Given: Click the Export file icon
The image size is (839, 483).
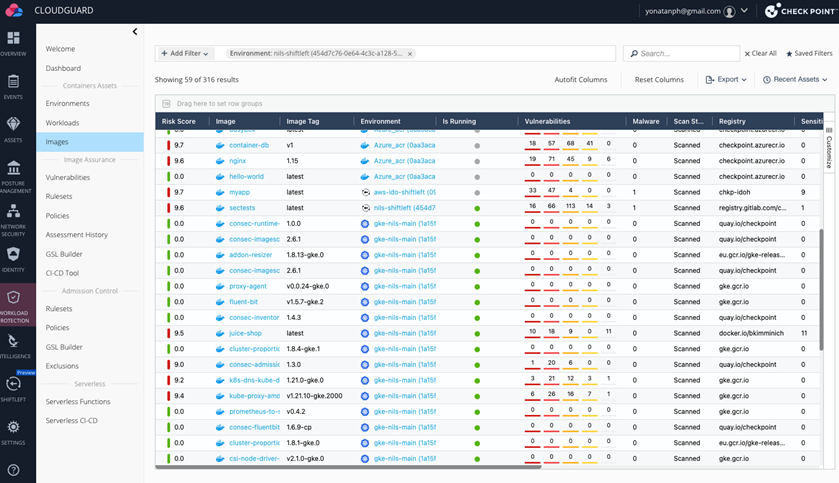Looking at the screenshot, I should click(710, 80).
